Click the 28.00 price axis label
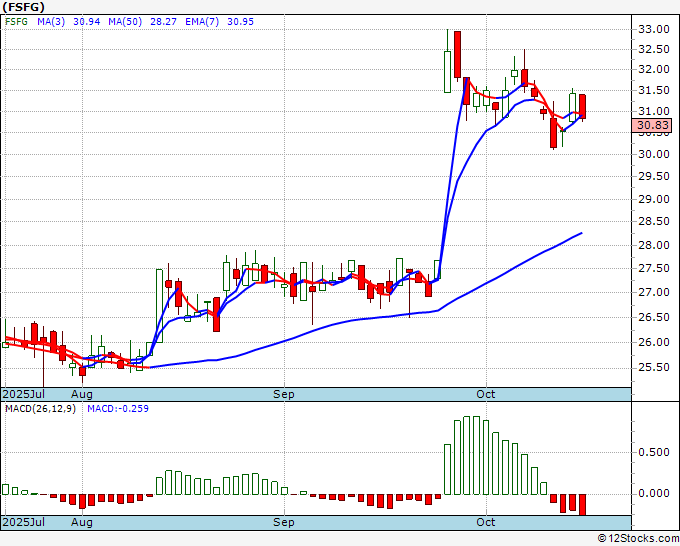Viewport: 680px width, 546px height. [x=655, y=246]
